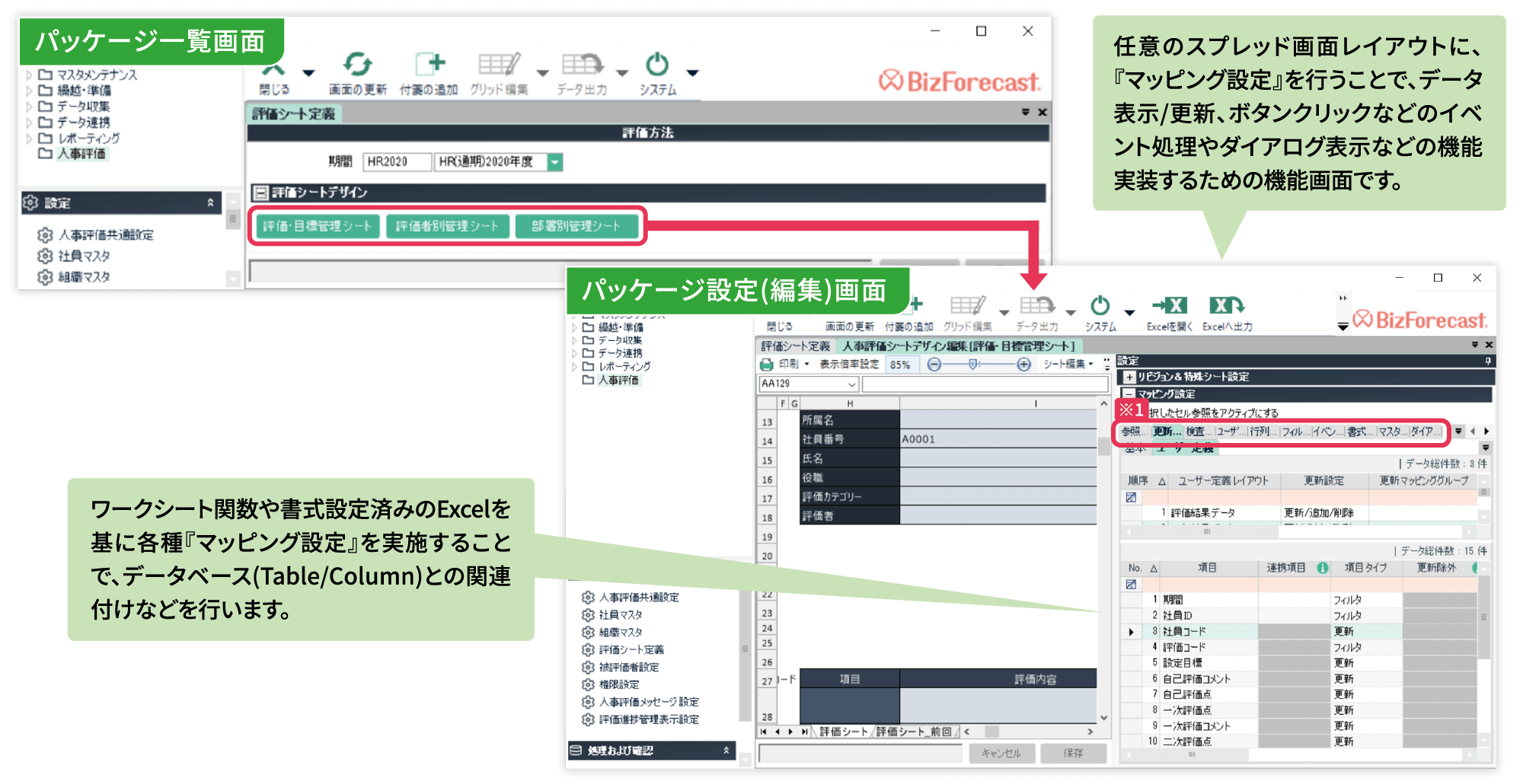
Task: Switch to the 評価シート定義 document tab
Action: pos(796,346)
